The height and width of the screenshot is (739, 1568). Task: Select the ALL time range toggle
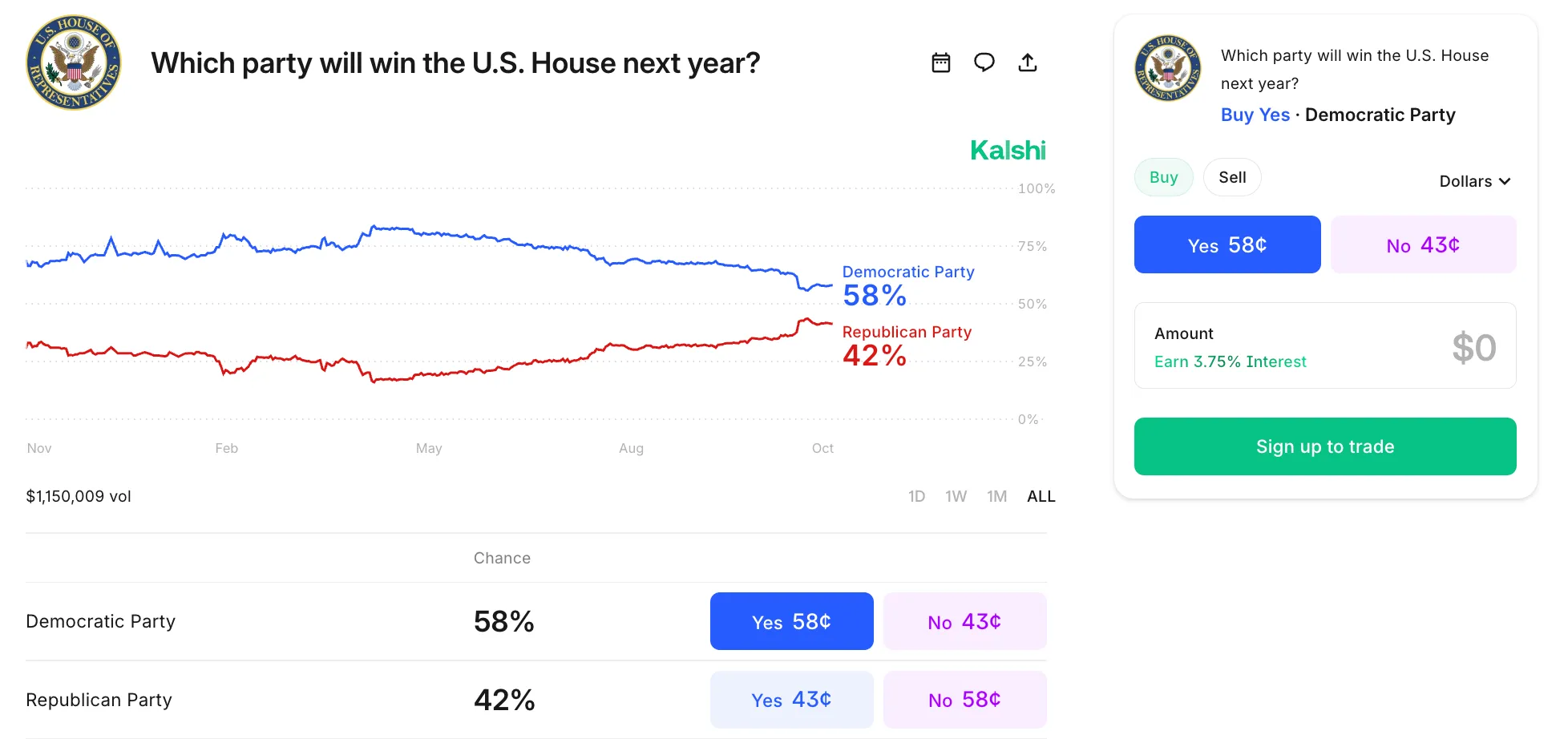[x=1041, y=496]
